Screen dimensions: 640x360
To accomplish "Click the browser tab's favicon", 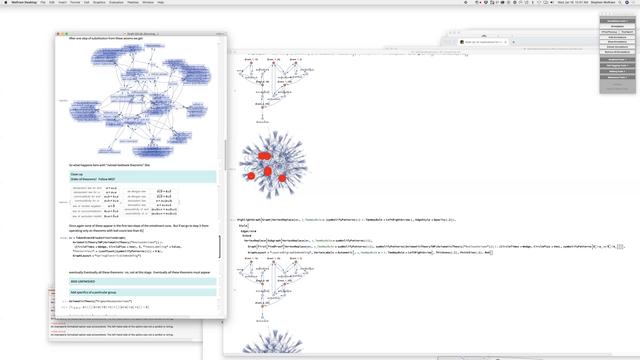I will point(462,42).
